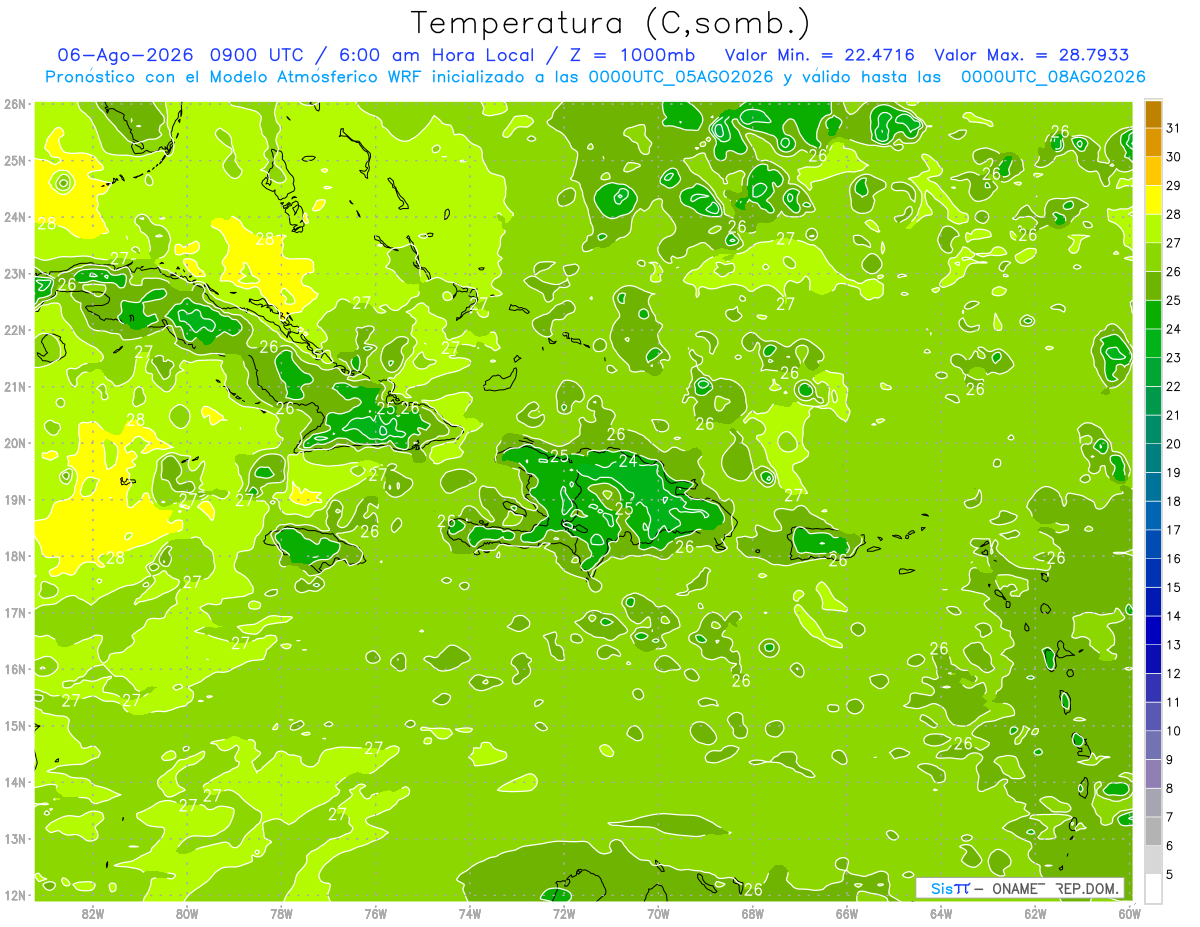This screenshot has height=927, width=1200.
Task: Click the 66W longitude label
Action: click(847, 913)
